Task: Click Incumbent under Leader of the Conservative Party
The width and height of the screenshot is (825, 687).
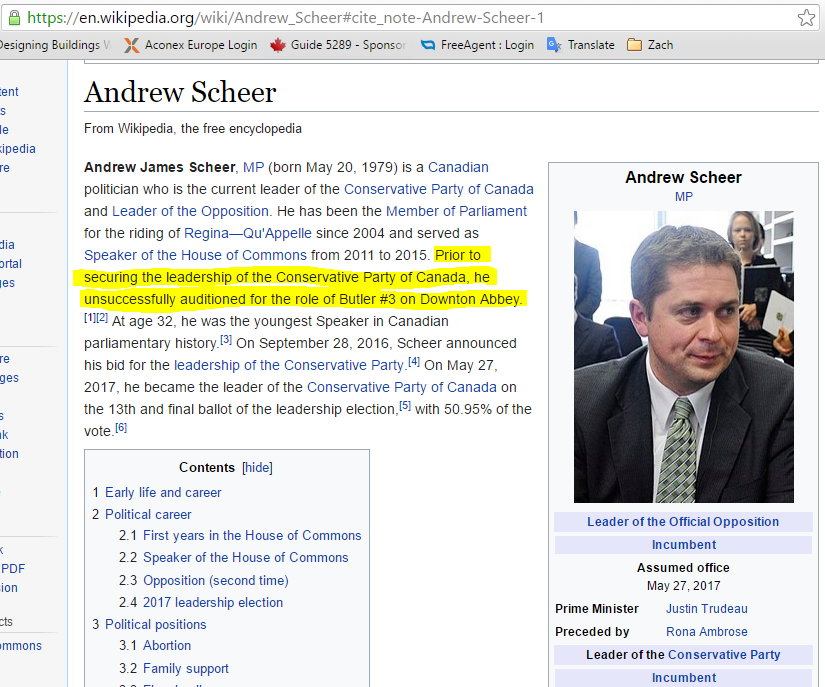Action: coord(684,678)
